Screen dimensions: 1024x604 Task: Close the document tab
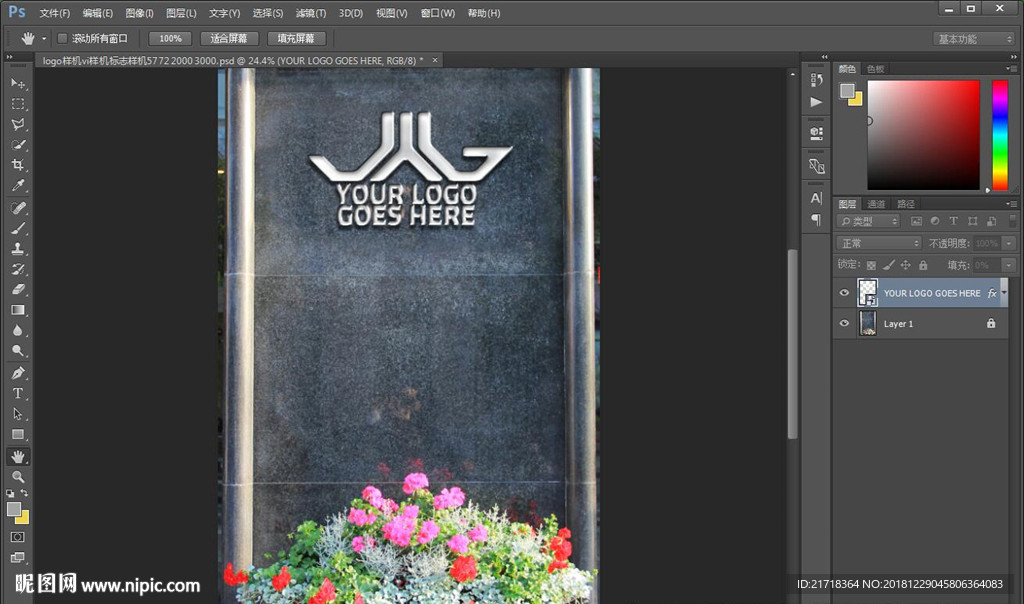tap(435, 60)
